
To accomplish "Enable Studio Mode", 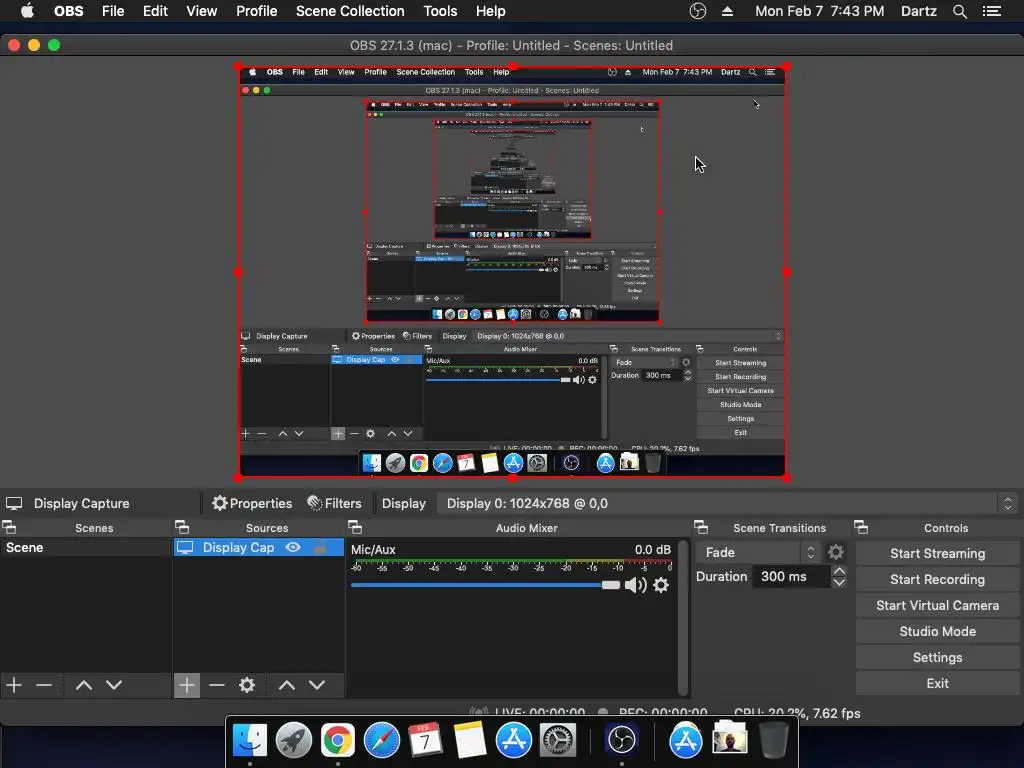I will click(937, 632).
